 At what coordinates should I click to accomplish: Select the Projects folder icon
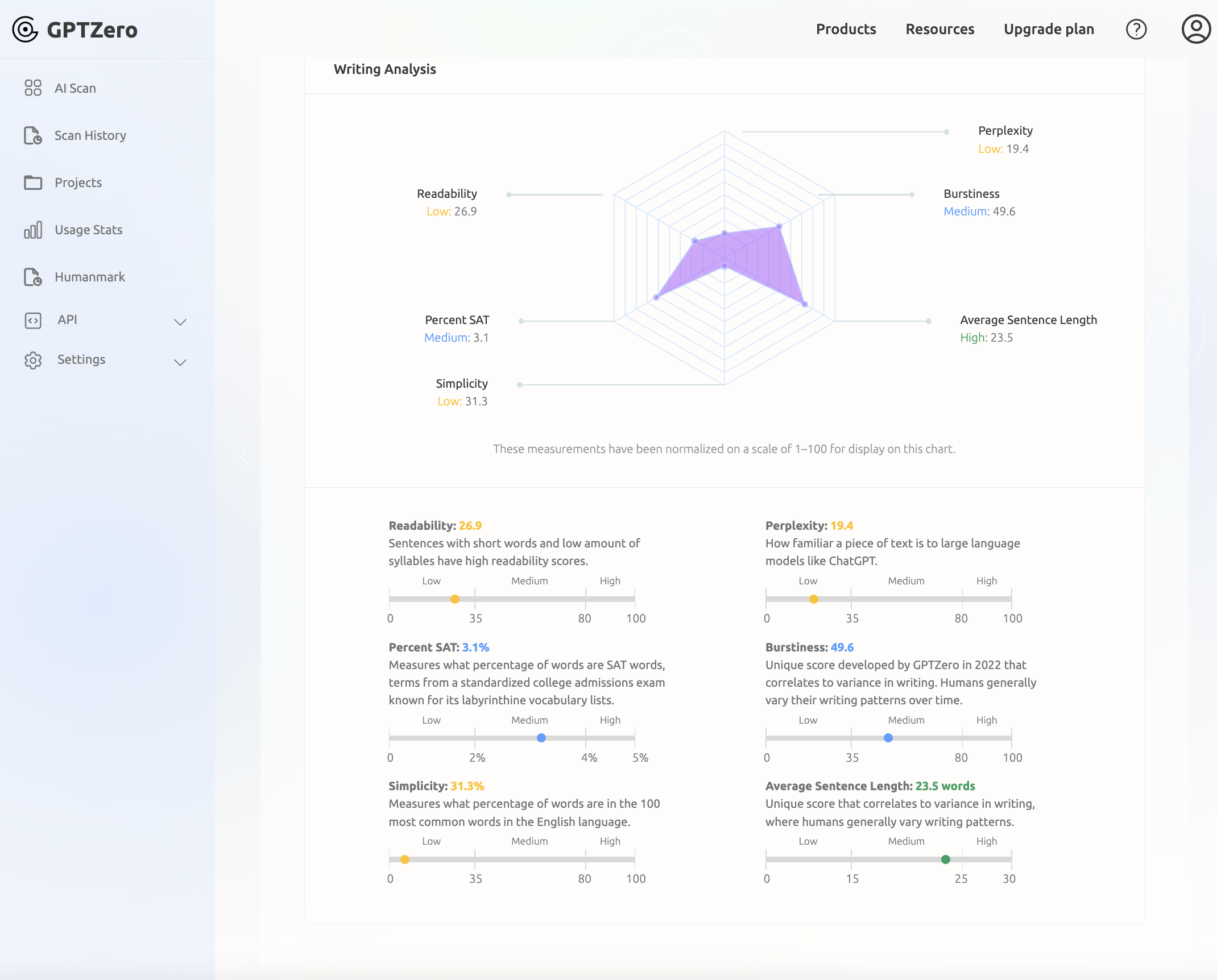coord(33,182)
